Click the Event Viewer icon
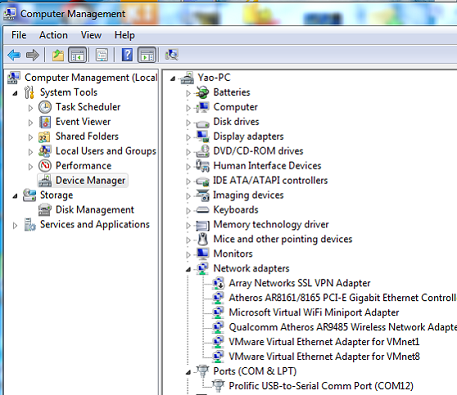 (45, 122)
